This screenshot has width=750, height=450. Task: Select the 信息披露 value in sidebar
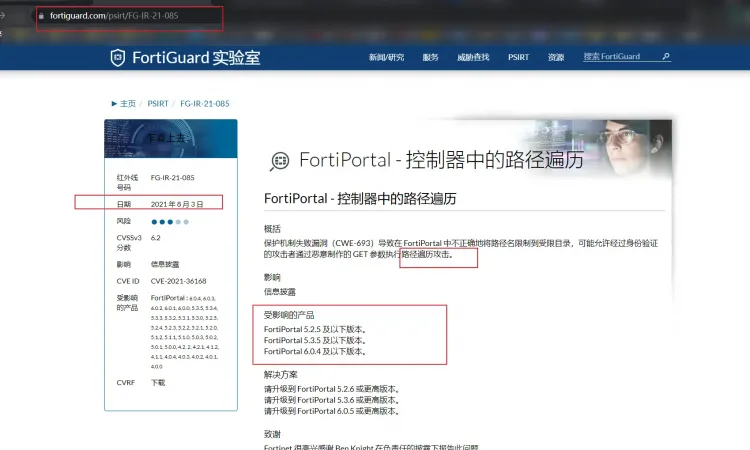(165, 264)
